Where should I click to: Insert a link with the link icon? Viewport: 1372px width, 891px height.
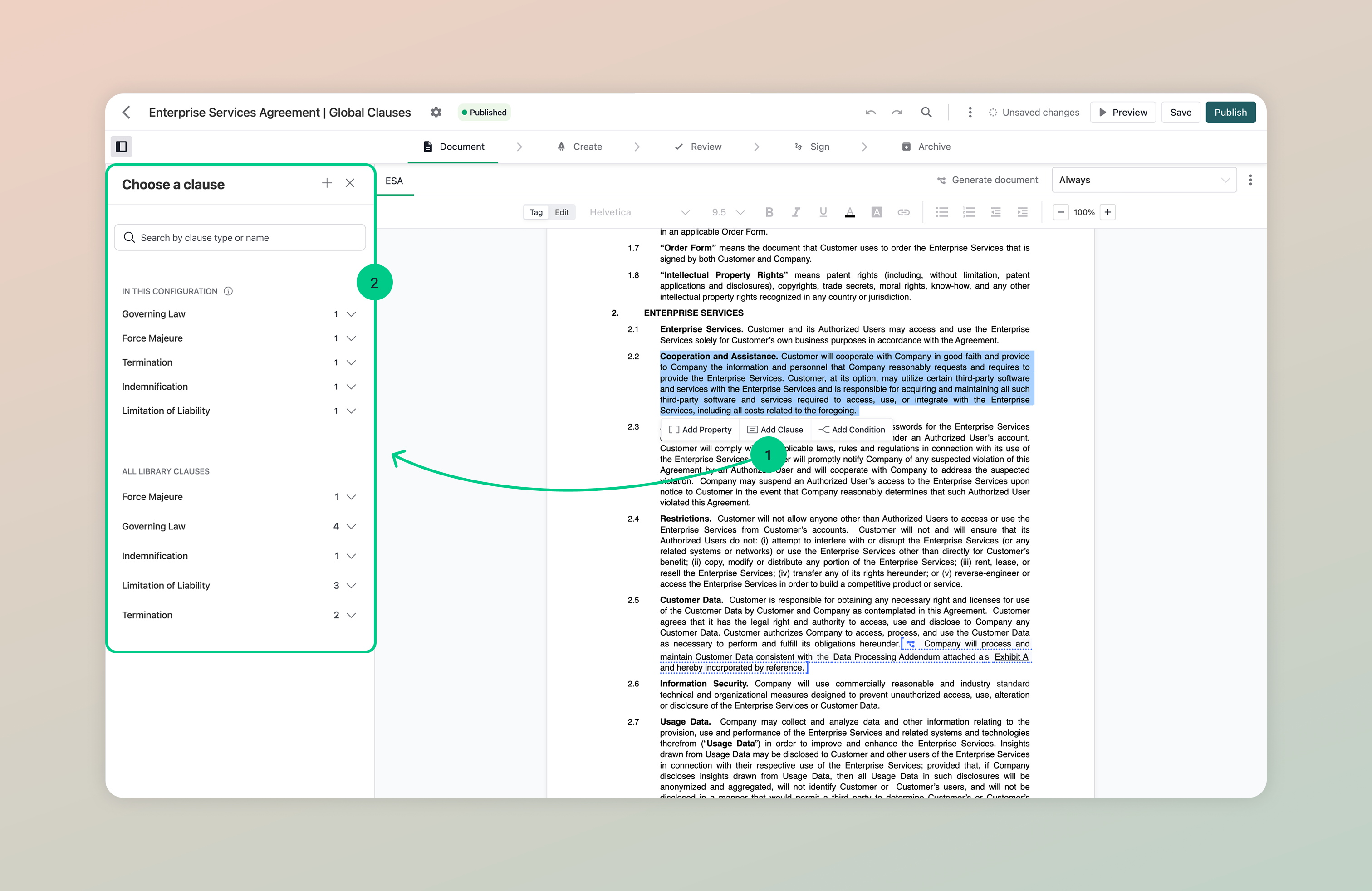[x=903, y=212]
